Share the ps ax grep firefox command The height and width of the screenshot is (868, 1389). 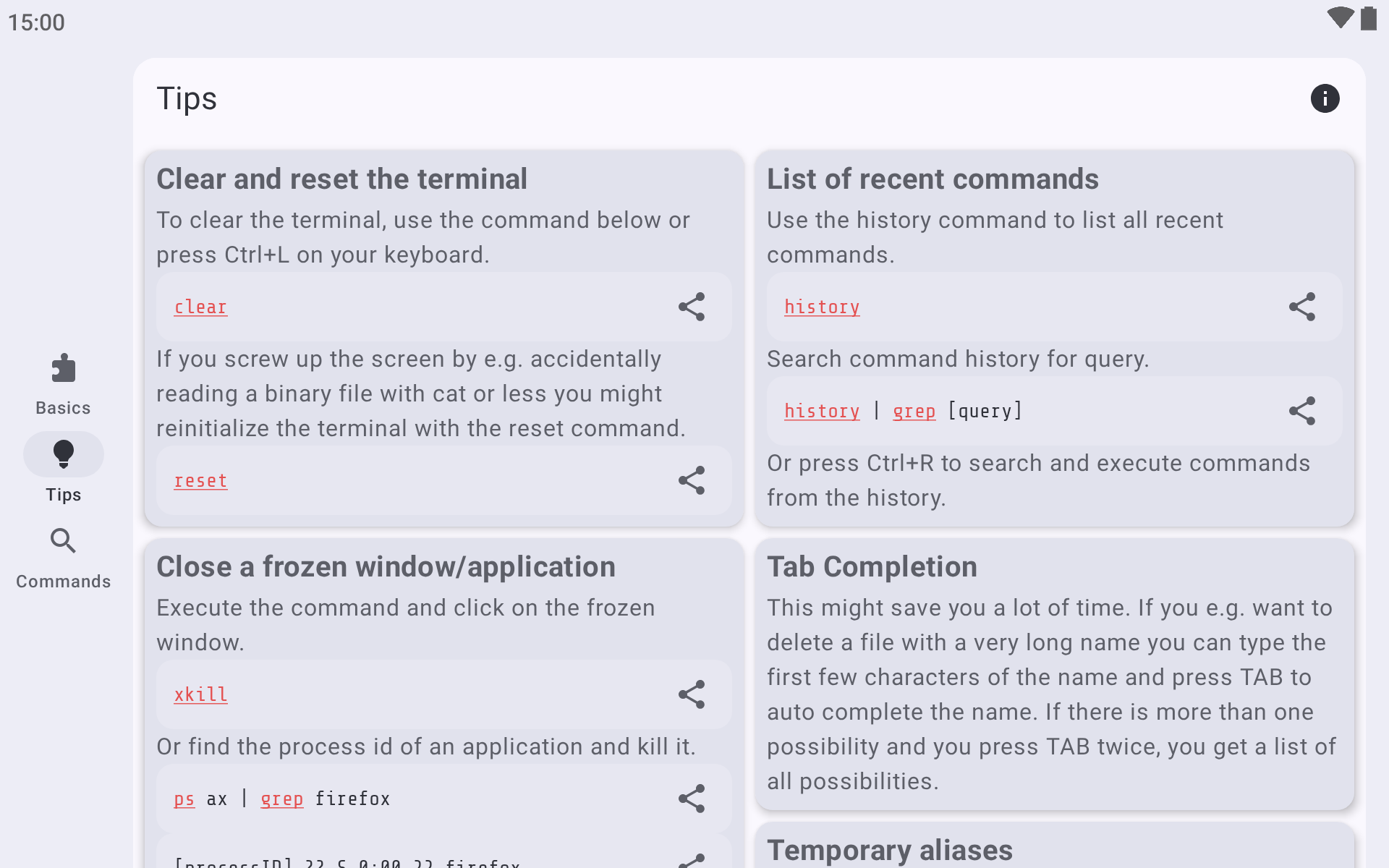(x=692, y=799)
